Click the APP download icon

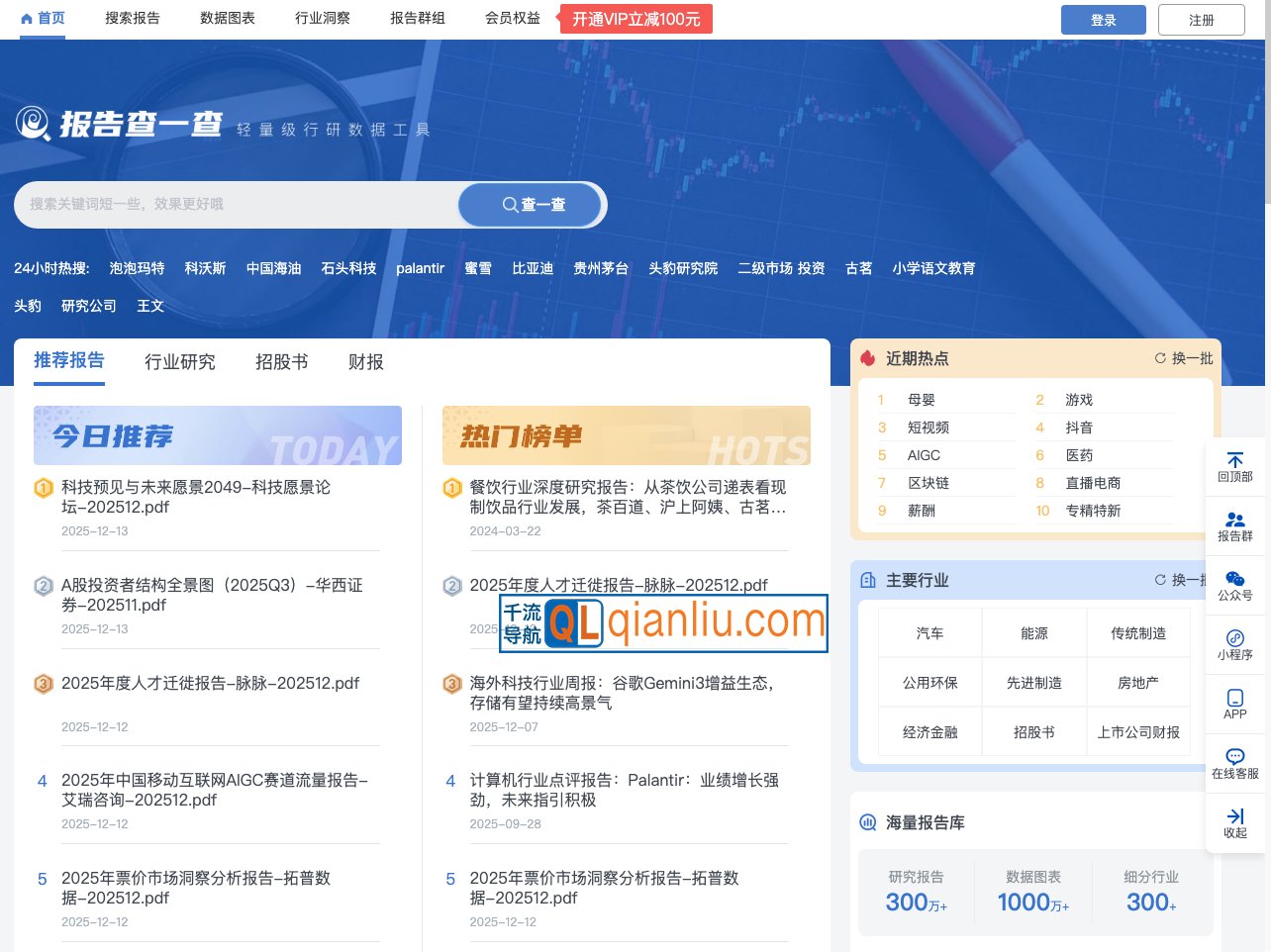pos(1234,703)
